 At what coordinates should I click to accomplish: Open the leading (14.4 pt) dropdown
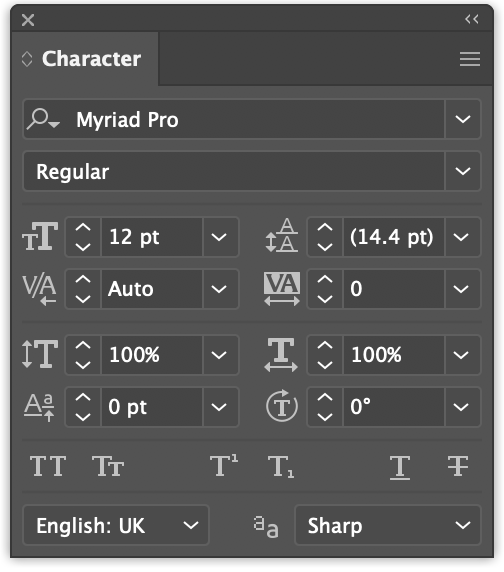coord(461,237)
